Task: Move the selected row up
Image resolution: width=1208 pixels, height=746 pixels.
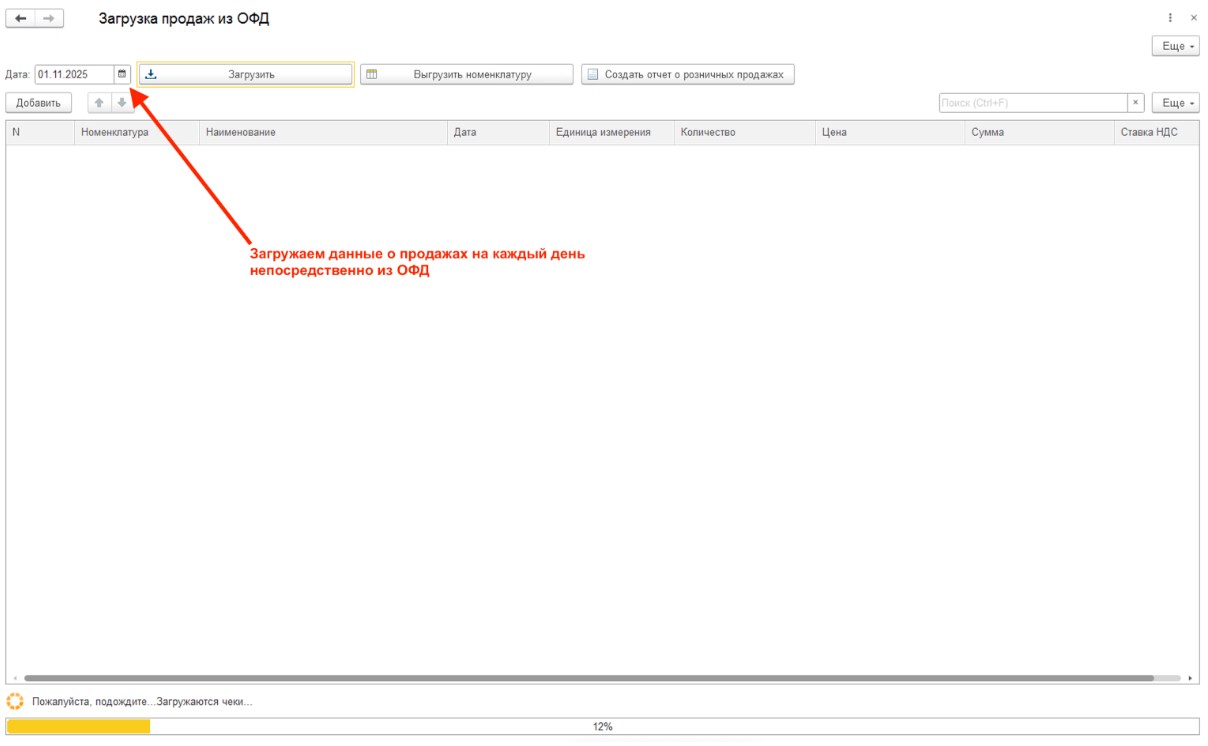Action: [99, 102]
